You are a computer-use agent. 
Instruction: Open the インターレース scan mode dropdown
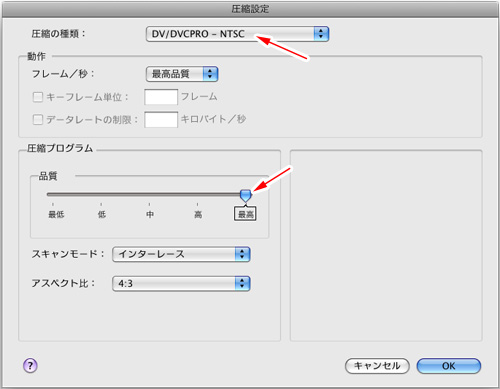click(181, 254)
